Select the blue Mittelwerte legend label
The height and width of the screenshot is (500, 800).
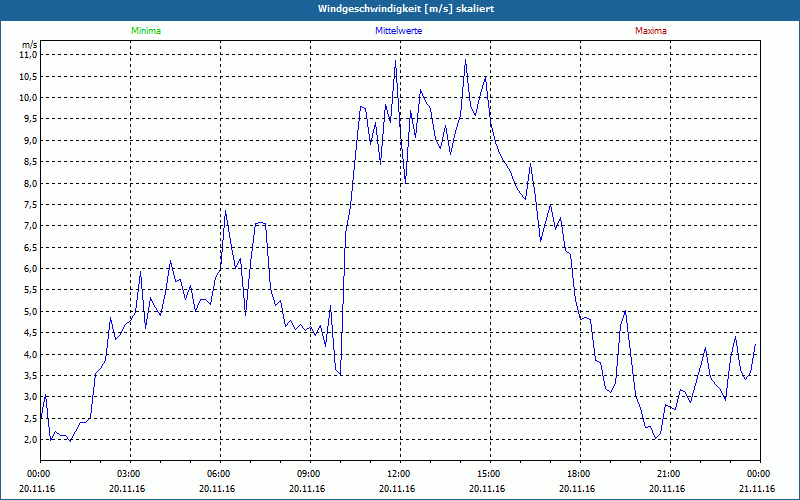point(398,31)
